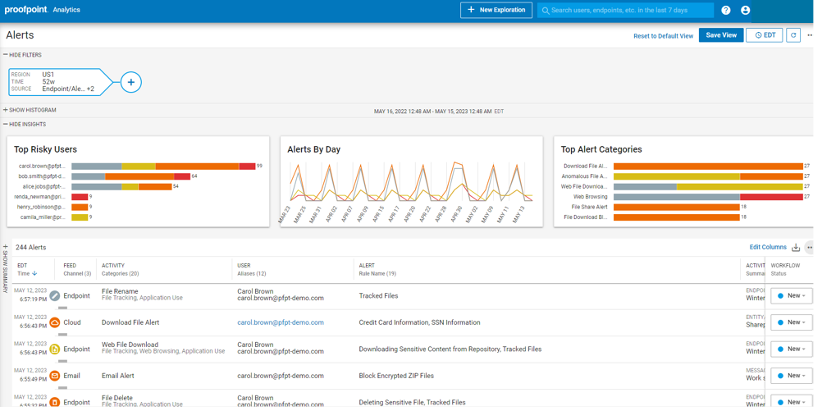The height and width of the screenshot is (412, 814).
Task: Open the EDT timezone selector
Action: tap(764, 35)
